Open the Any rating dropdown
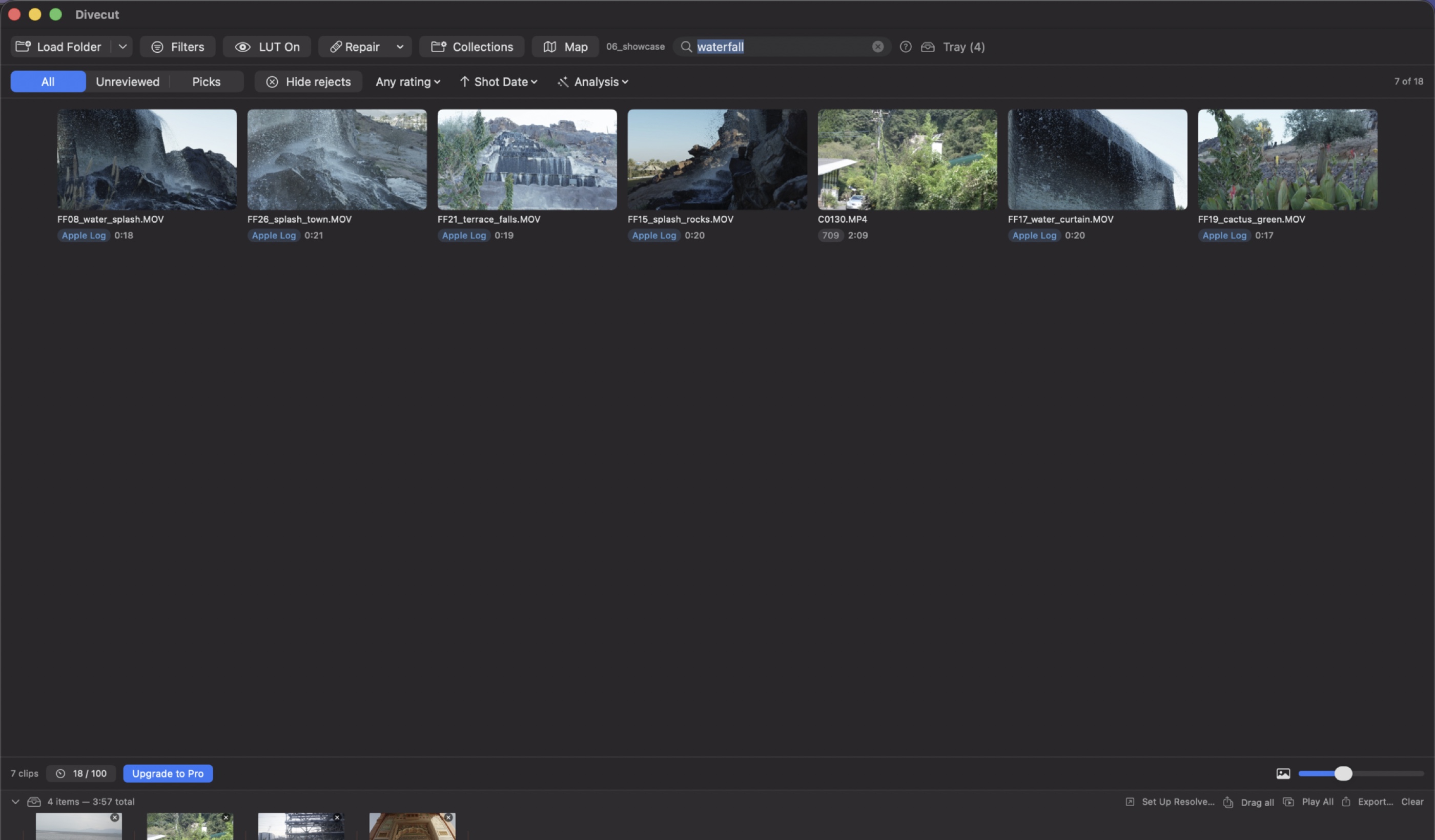The width and height of the screenshot is (1435, 840). 408,81
